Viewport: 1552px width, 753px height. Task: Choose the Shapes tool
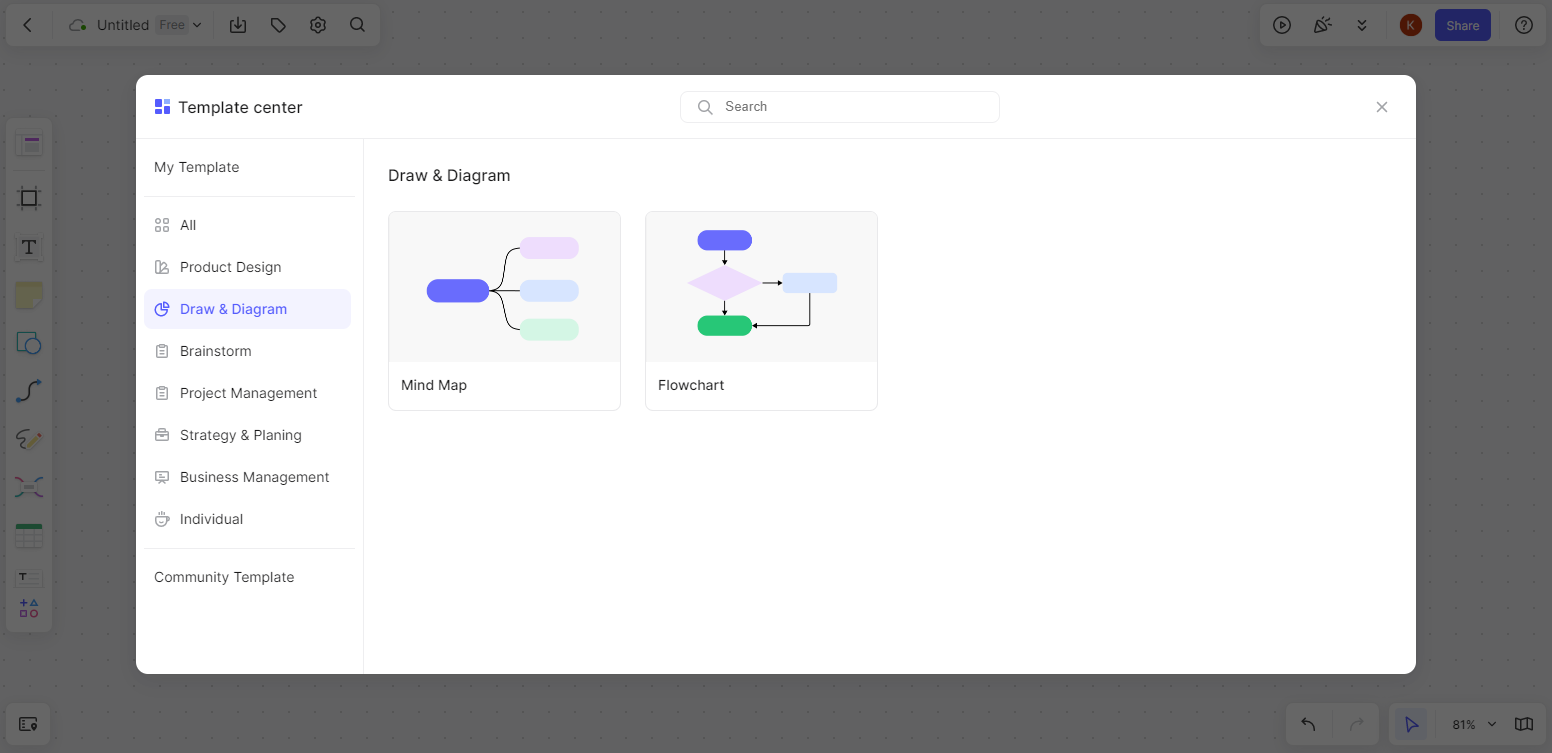[x=29, y=343]
